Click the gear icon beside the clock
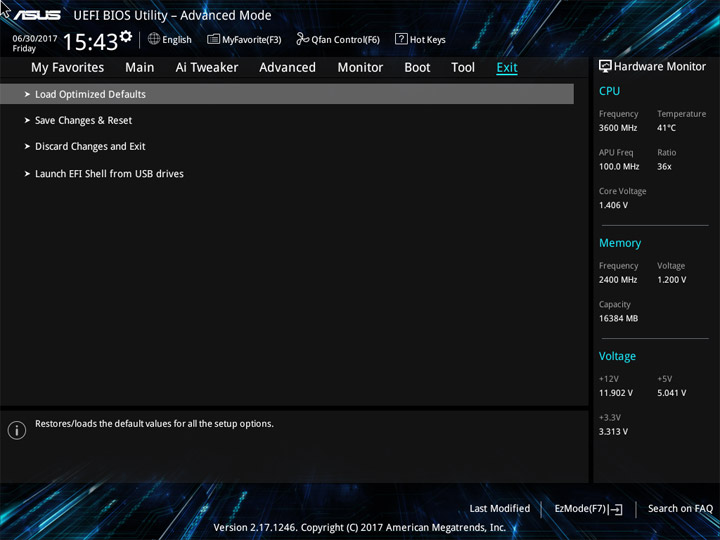 click(x=126, y=36)
